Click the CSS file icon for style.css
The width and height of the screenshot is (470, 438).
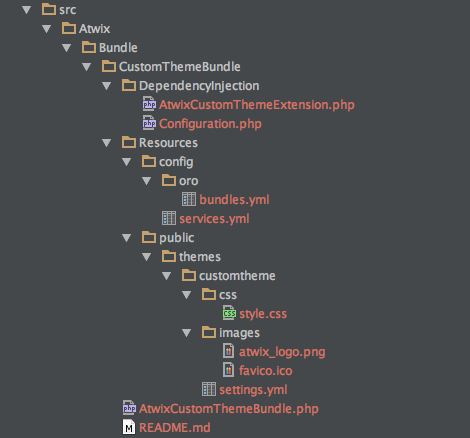coord(229,313)
